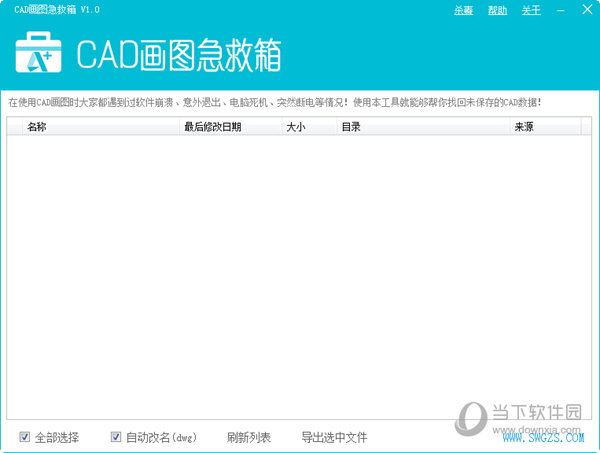600x453 pixels.
Task: Open the 杀毒 link in title bar
Action: tap(463, 10)
